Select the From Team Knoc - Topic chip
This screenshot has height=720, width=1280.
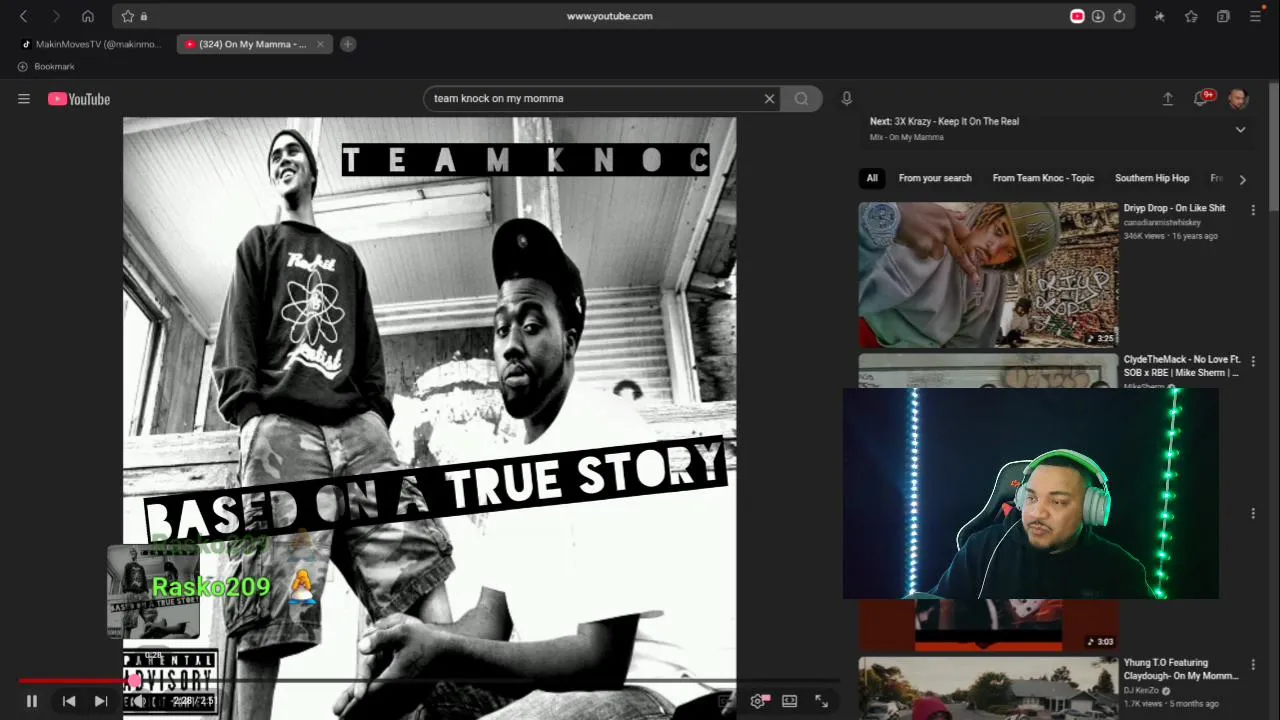[x=1043, y=178]
